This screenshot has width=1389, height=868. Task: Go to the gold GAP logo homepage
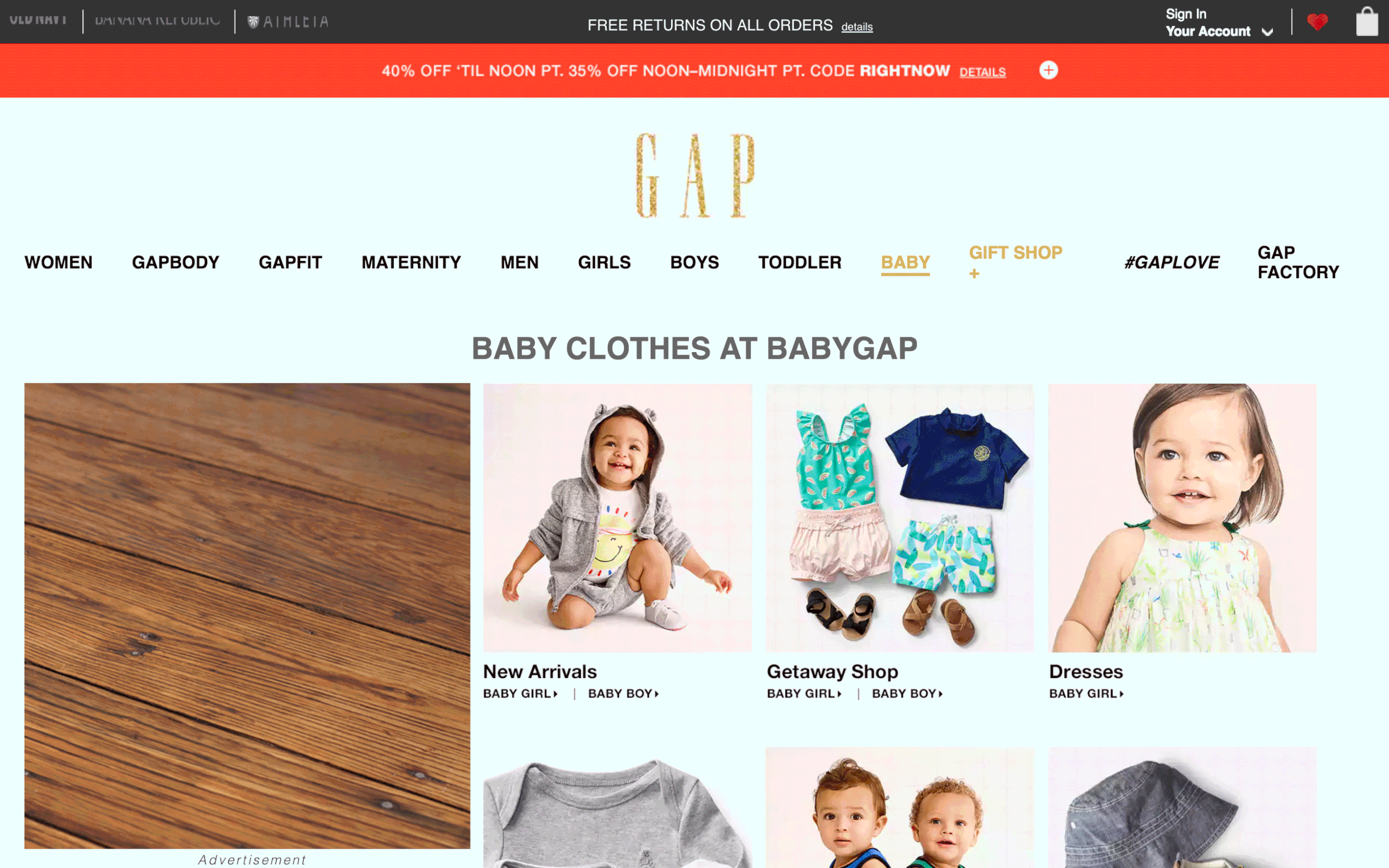(695, 175)
